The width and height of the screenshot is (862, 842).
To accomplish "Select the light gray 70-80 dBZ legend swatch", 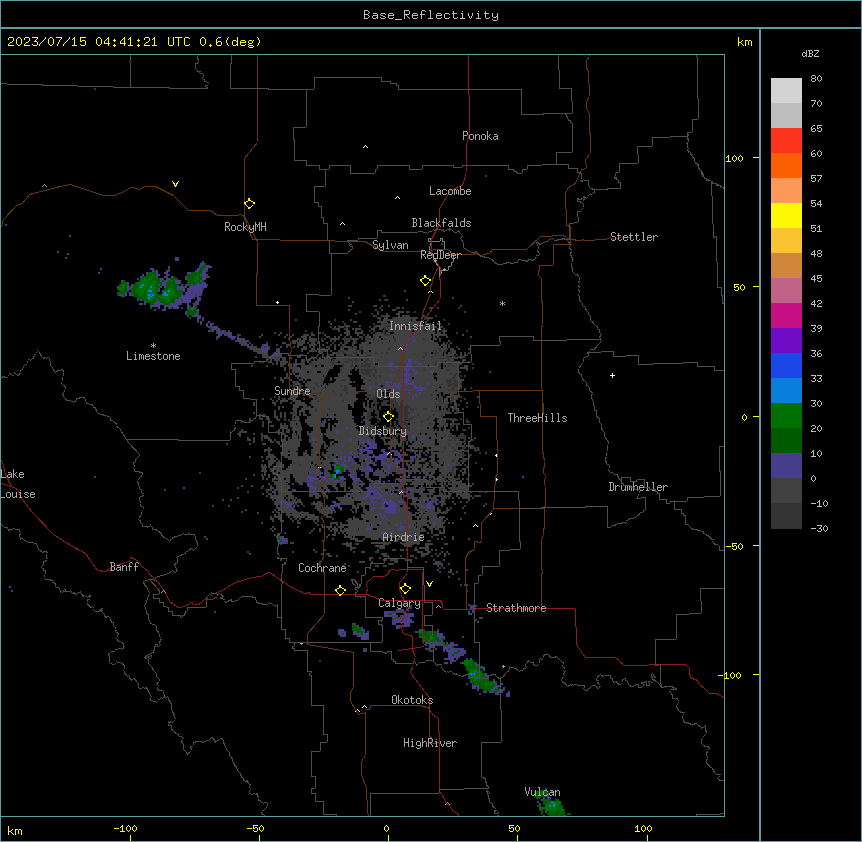I will coord(786,90).
